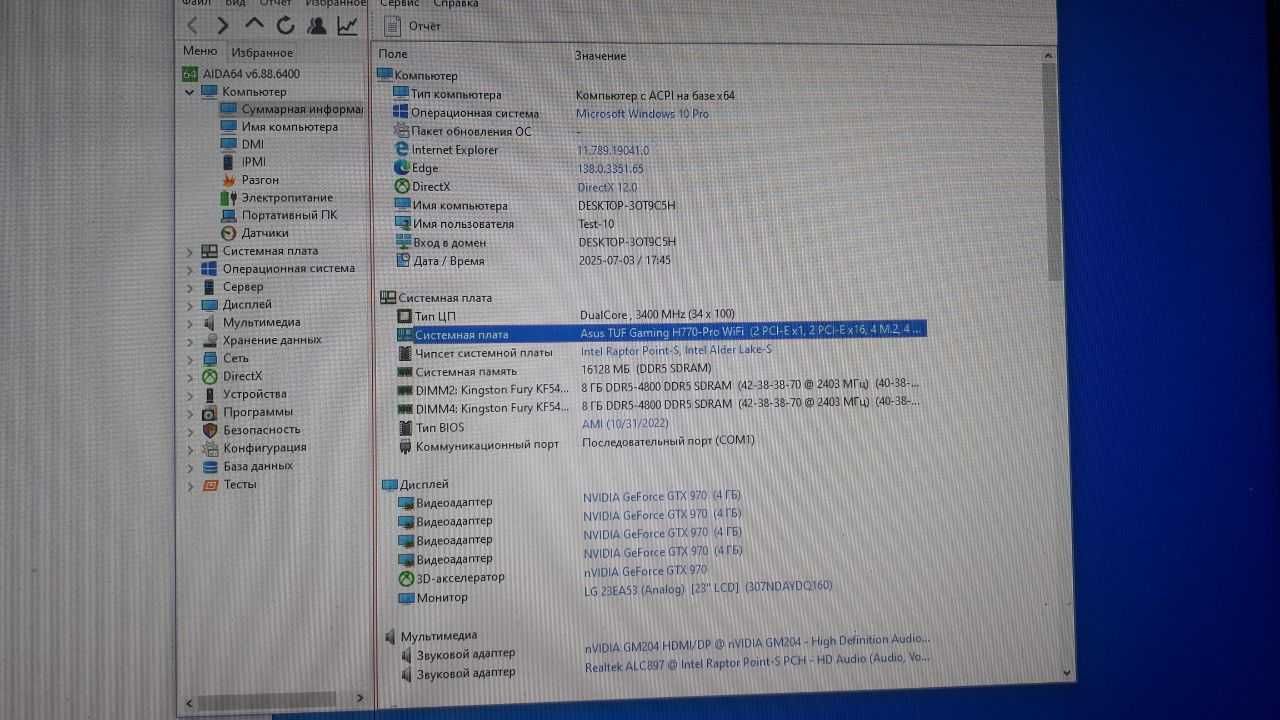1280x720 pixels.
Task: Click the DMI icon in the tree
Action: 228,144
